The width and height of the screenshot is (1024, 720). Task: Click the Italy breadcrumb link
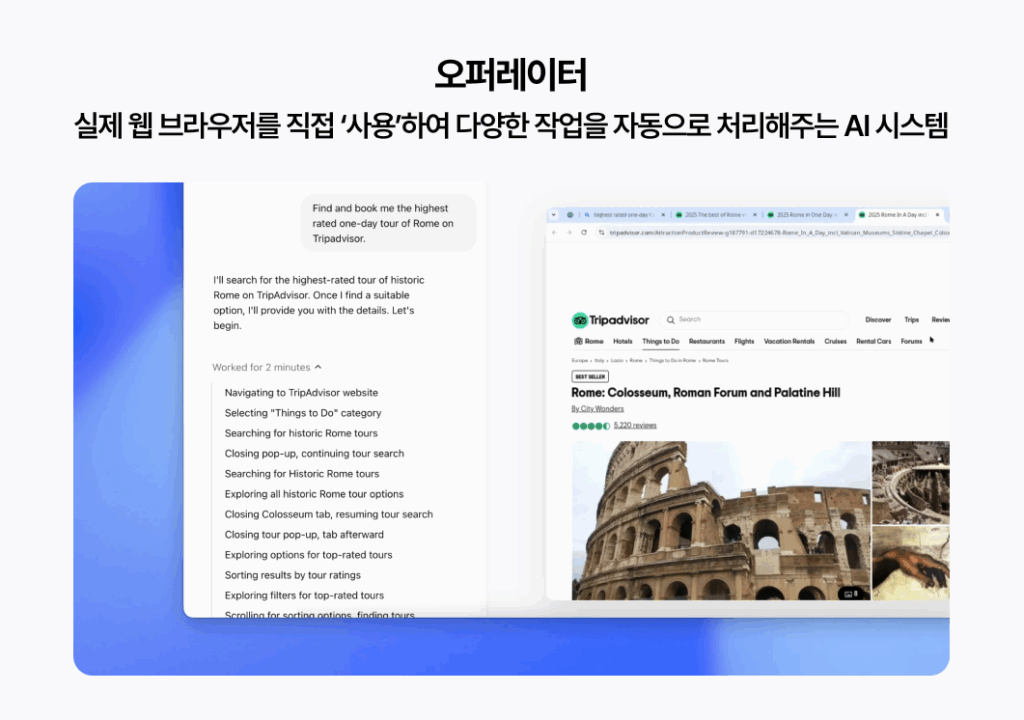(x=599, y=361)
